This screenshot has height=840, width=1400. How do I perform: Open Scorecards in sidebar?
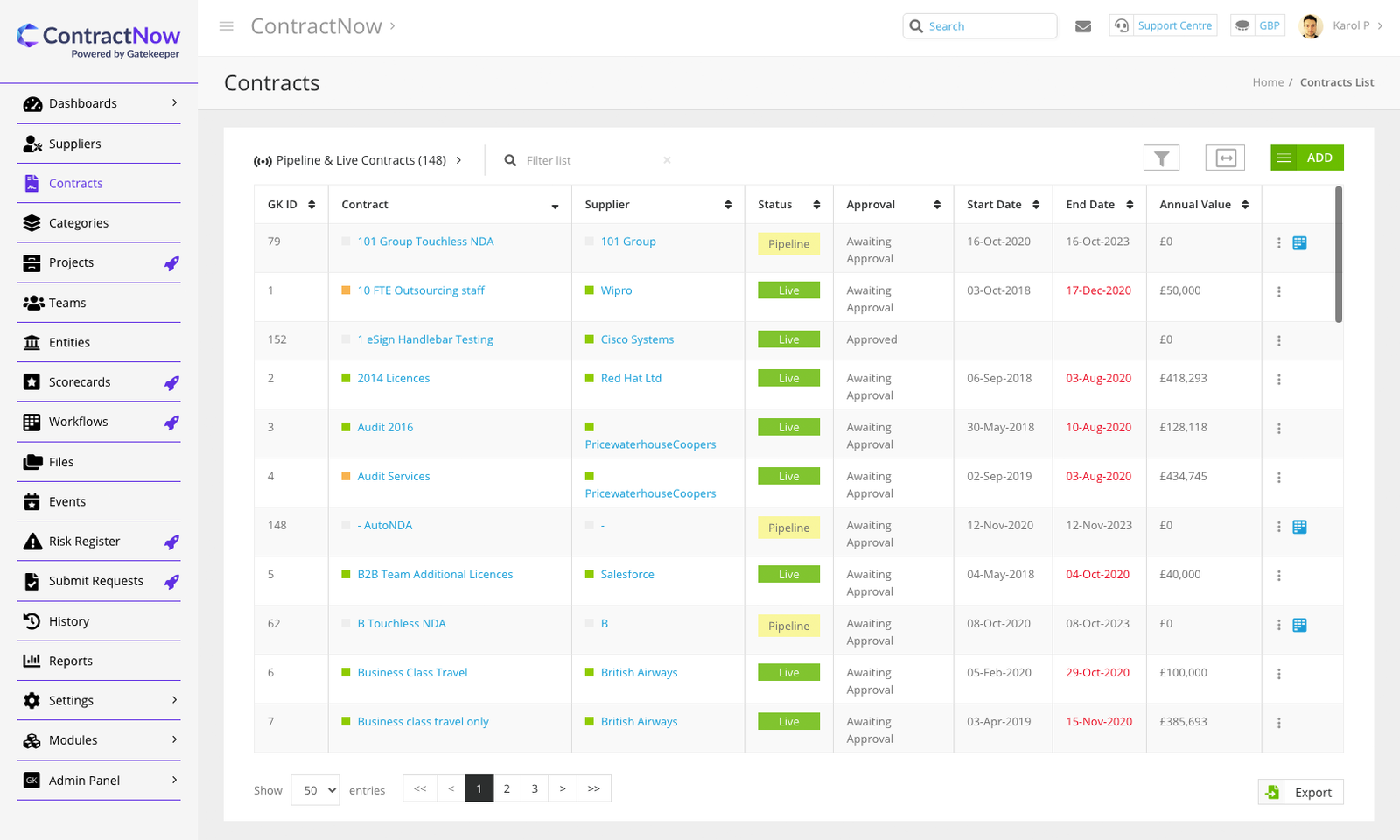pos(99,382)
